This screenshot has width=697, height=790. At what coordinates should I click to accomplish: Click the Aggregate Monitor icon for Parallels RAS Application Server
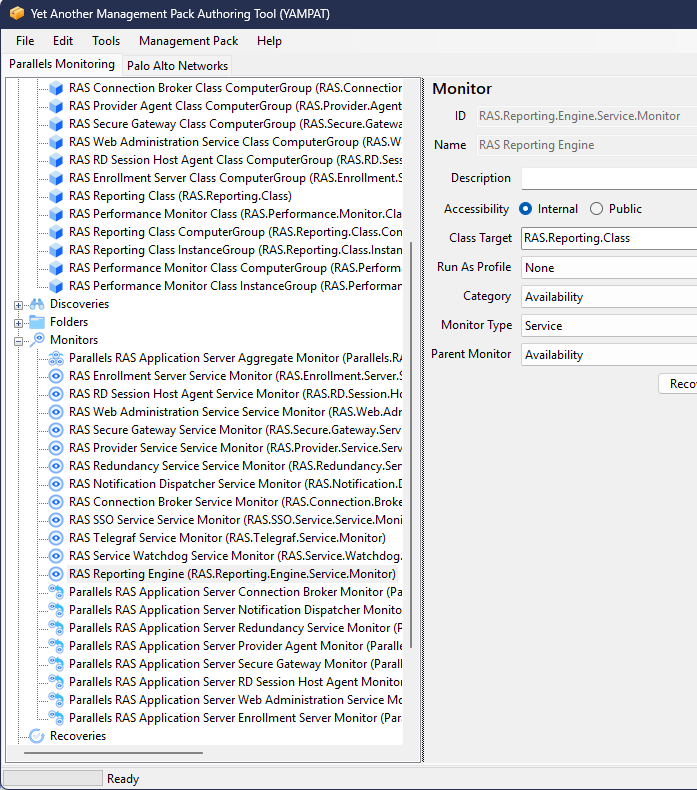(57, 358)
